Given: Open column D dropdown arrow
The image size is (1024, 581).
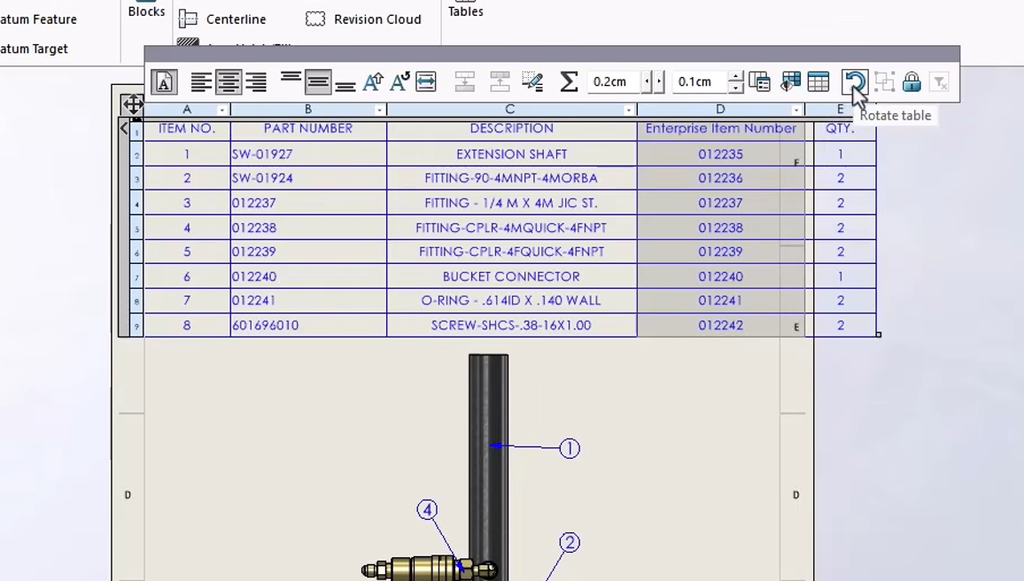Looking at the screenshot, I should pos(796,110).
